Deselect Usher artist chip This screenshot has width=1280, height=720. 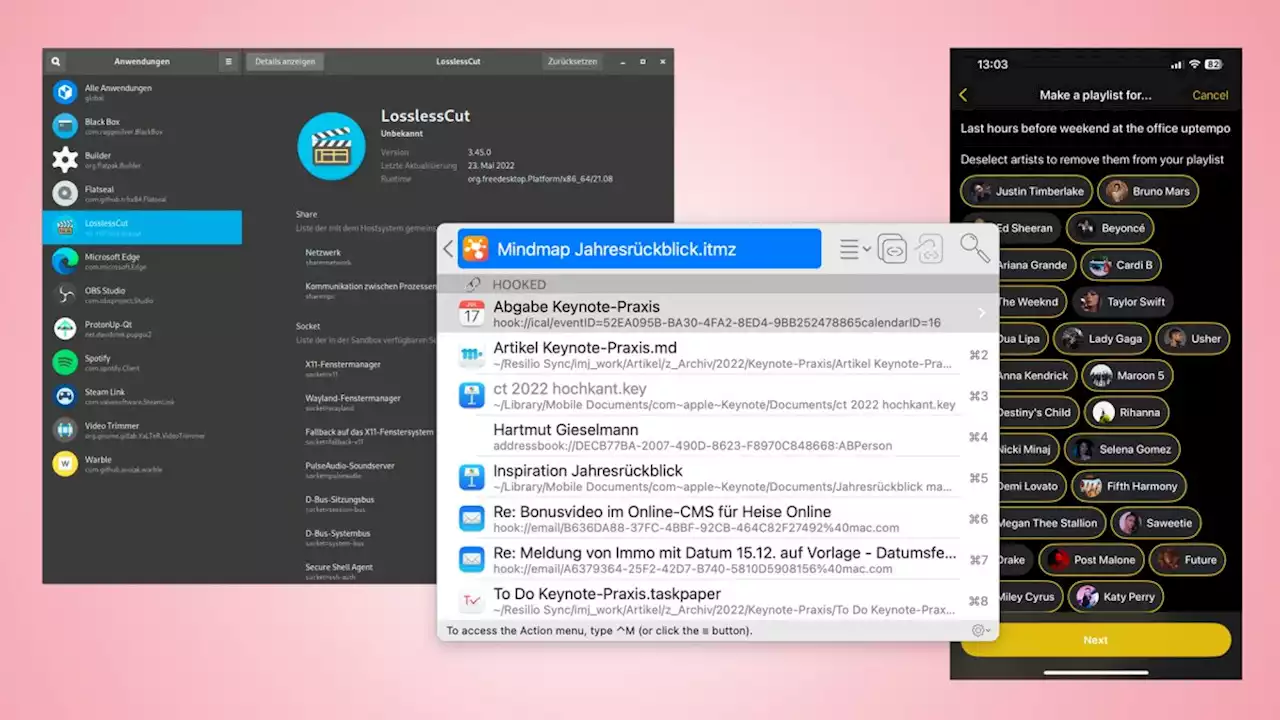[1194, 339]
